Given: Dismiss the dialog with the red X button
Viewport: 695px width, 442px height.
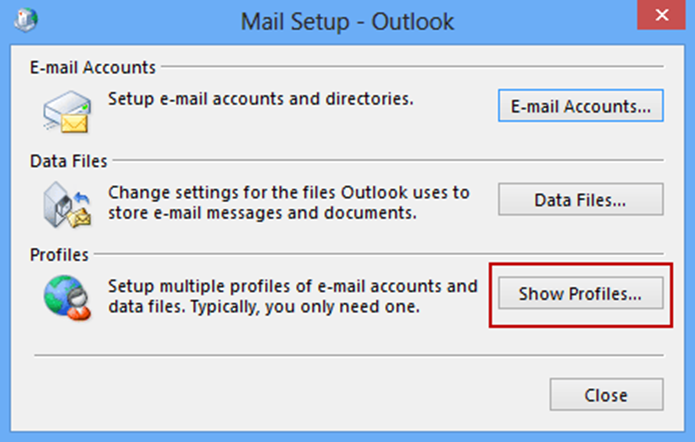Looking at the screenshot, I should pos(661,15).
